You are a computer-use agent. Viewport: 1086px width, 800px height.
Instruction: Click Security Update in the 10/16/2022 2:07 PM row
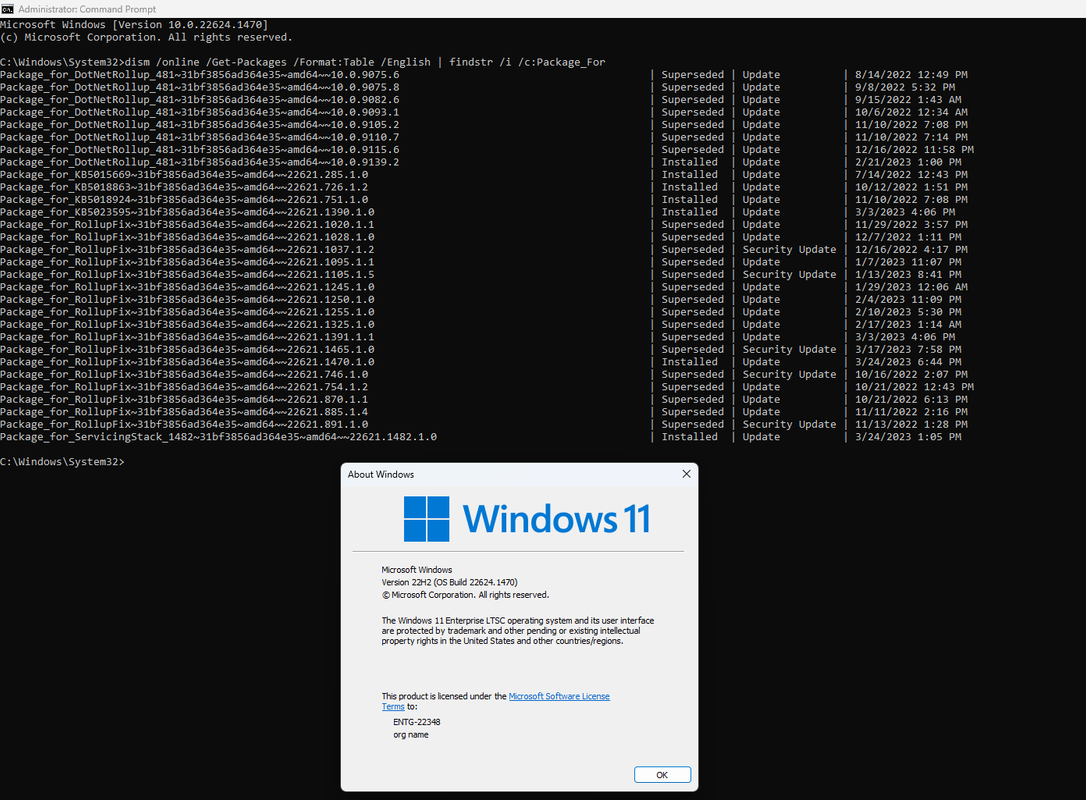(789, 375)
